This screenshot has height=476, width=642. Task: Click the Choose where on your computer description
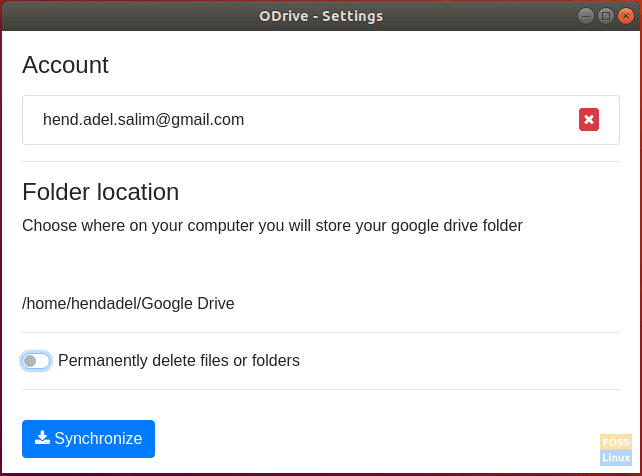[x=272, y=226]
